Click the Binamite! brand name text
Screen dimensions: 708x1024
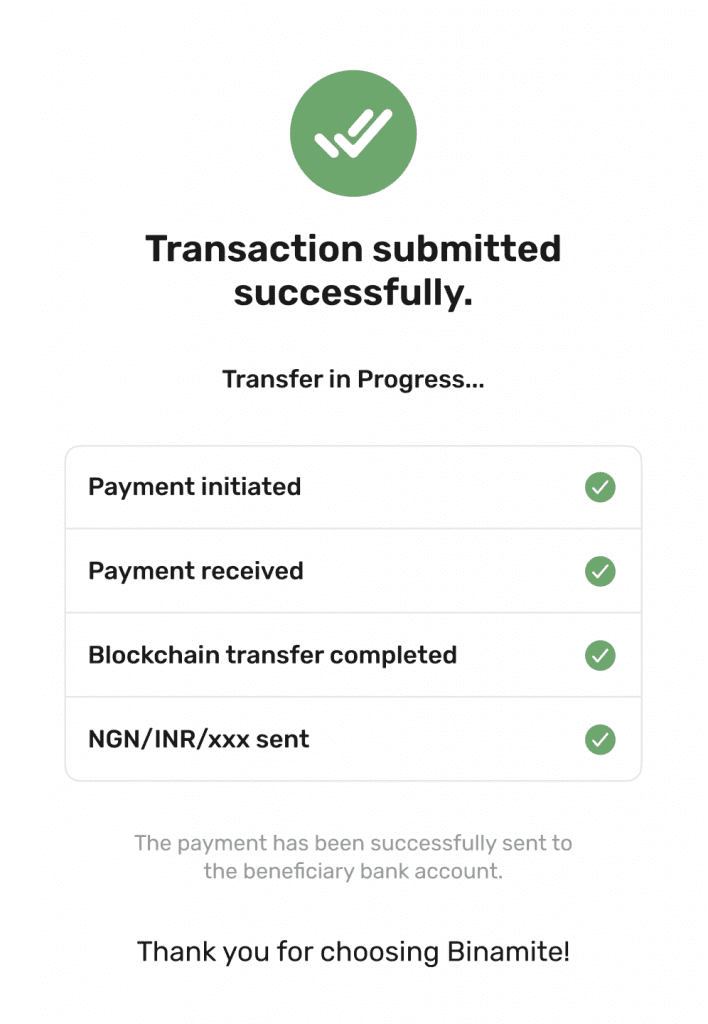pos(508,952)
